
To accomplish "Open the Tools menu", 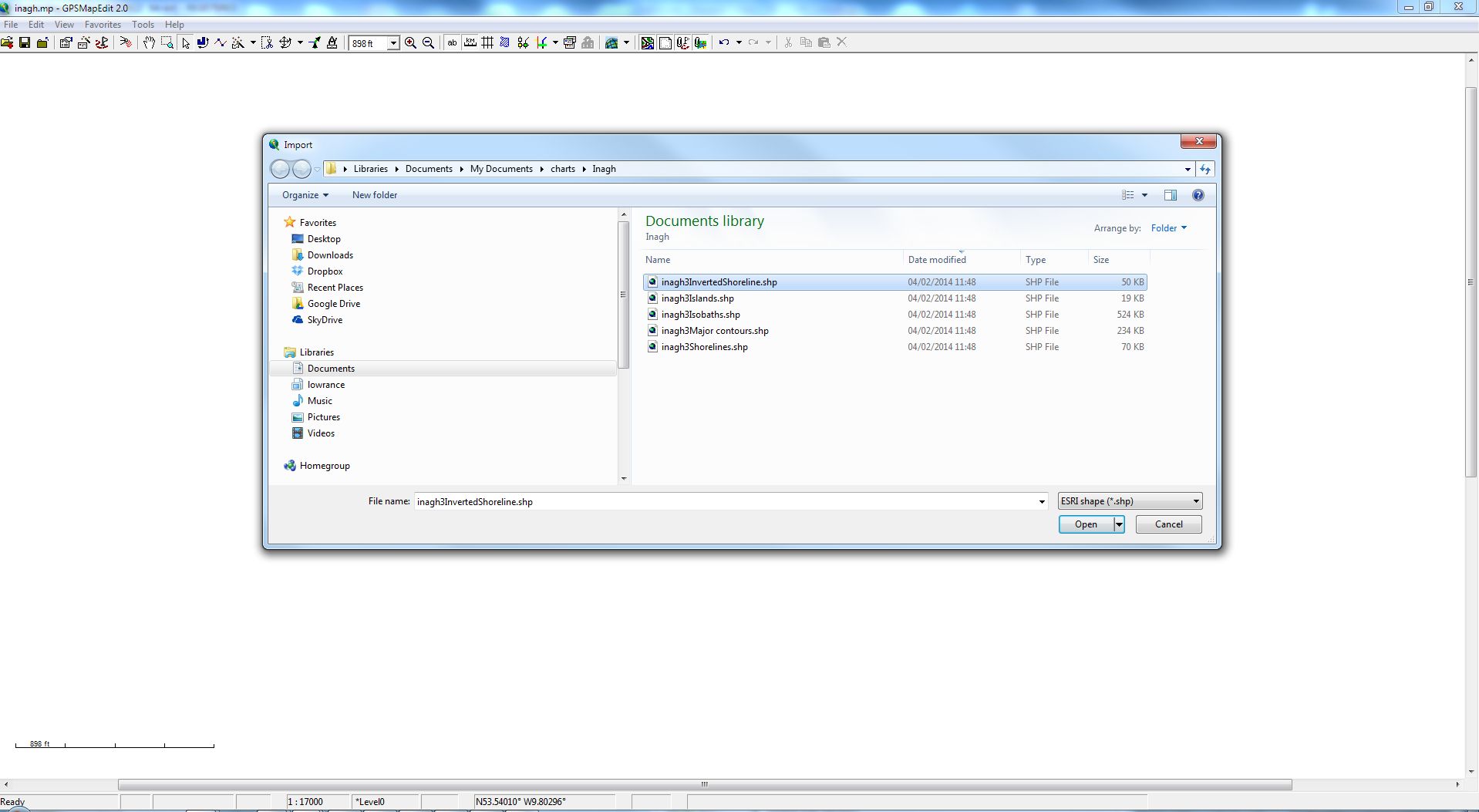I will pos(143,25).
